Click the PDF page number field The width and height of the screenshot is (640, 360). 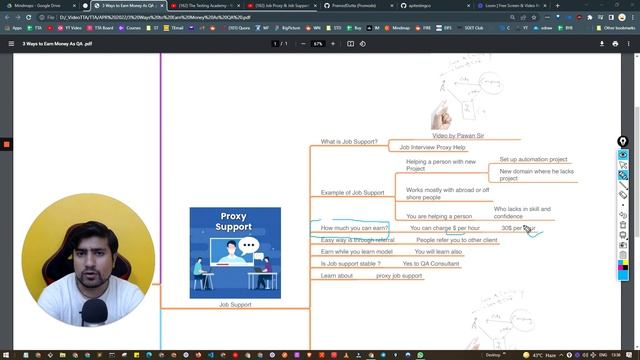click(x=275, y=44)
